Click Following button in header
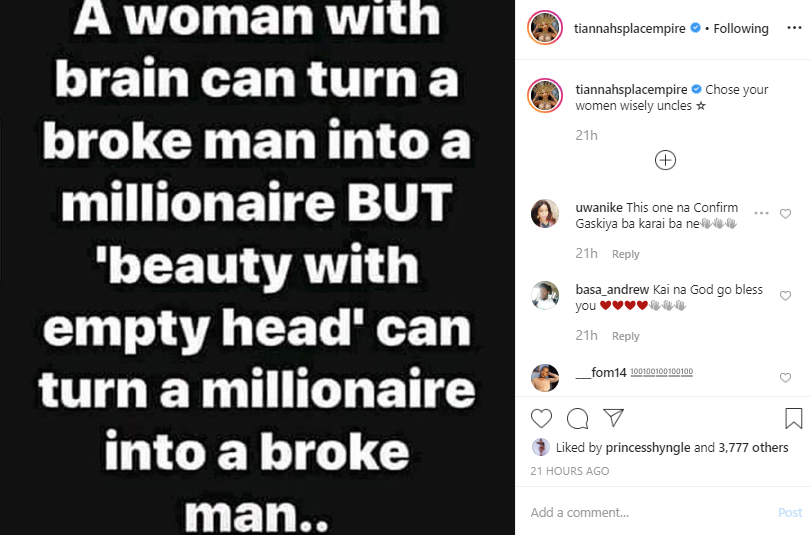The height and width of the screenshot is (535, 811). click(741, 29)
